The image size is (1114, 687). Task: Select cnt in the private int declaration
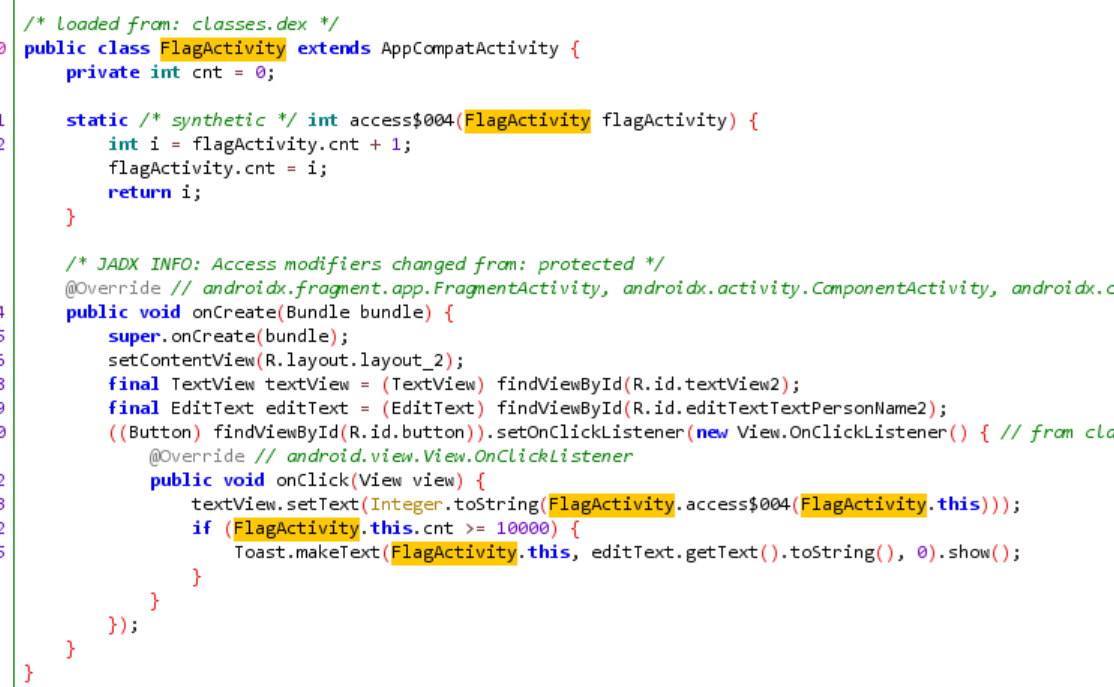point(208,72)
